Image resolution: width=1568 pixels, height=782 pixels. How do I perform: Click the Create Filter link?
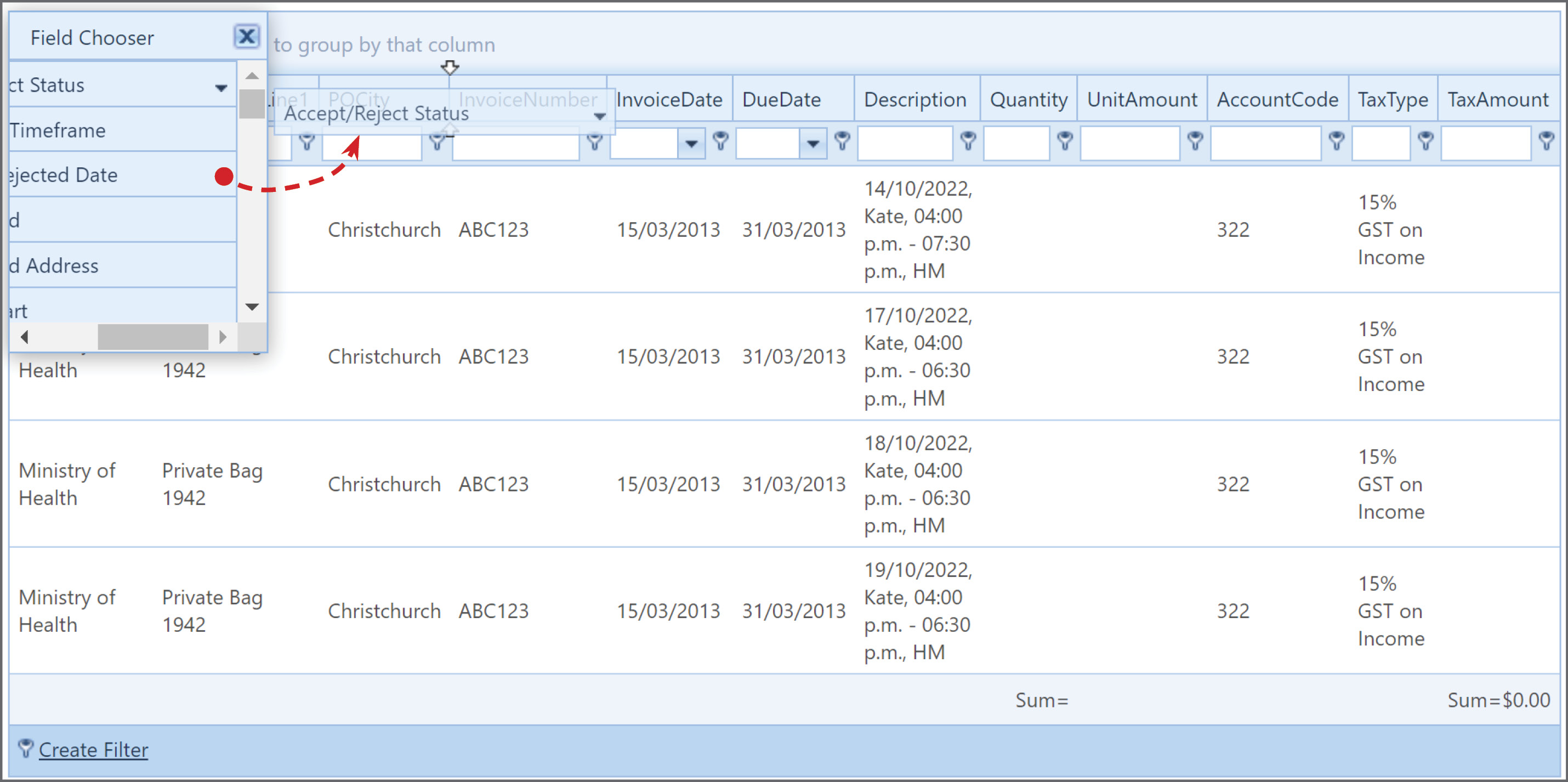pyautogui.click(x=93, y=750)
